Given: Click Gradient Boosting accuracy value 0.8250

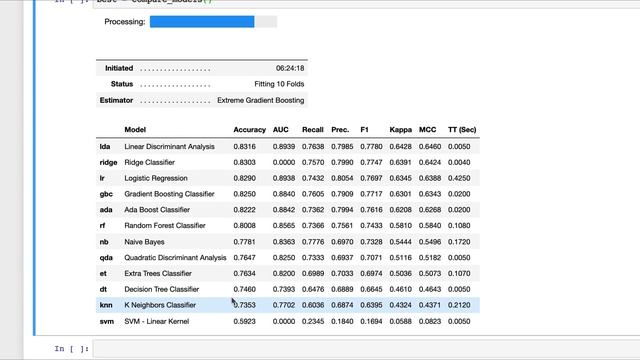Looking at the screenshot, I should 244,194.
